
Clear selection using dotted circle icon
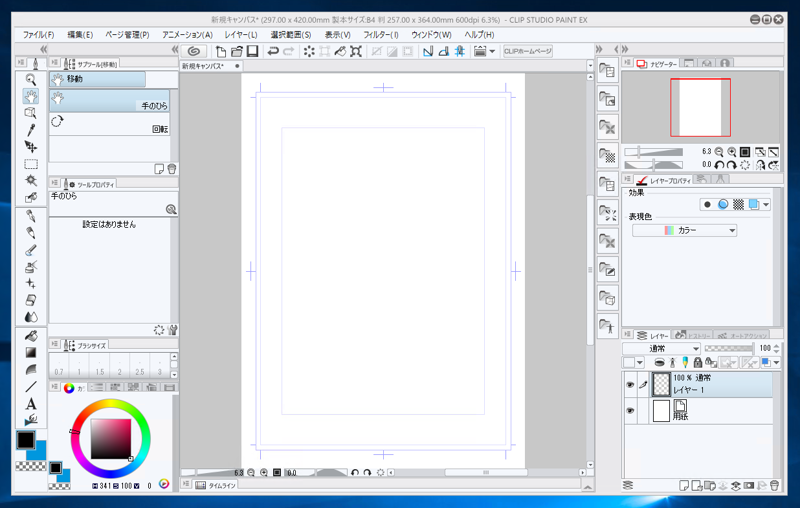(x=309, y=51)
